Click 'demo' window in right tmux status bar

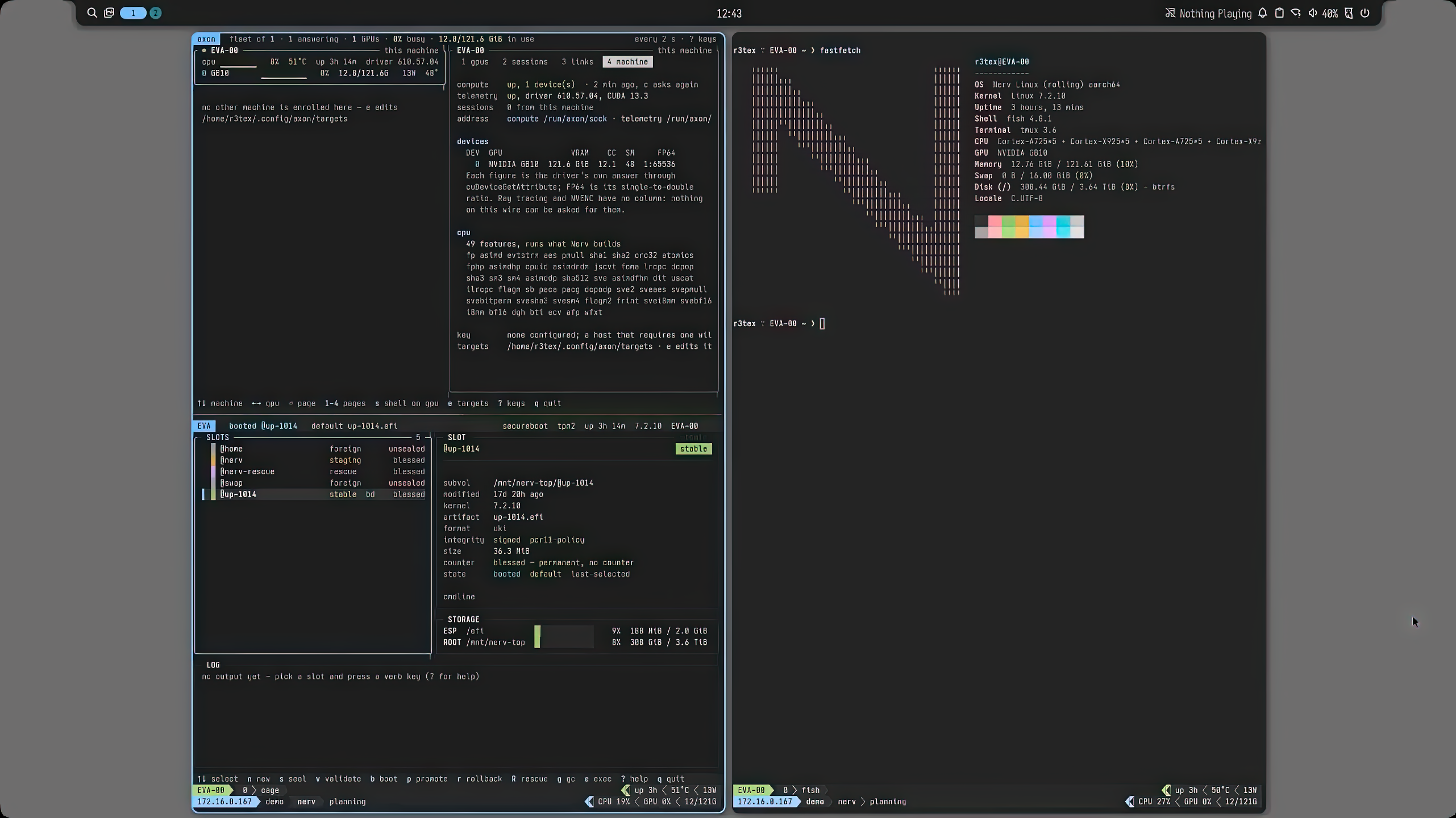815,802
